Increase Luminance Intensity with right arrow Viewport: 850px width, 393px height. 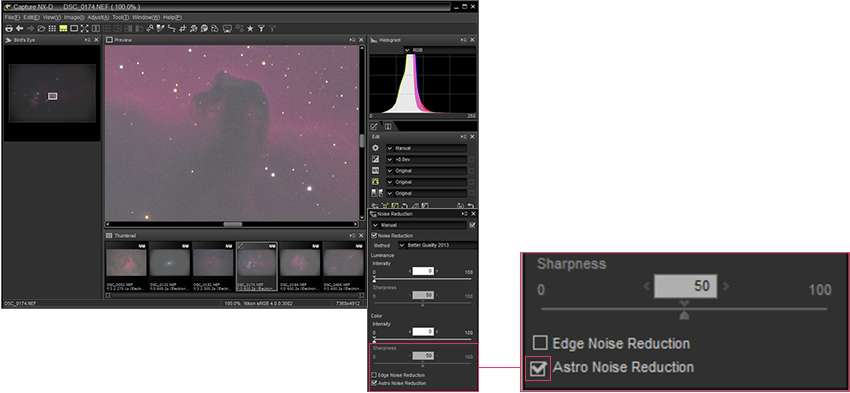coord(437,271)
